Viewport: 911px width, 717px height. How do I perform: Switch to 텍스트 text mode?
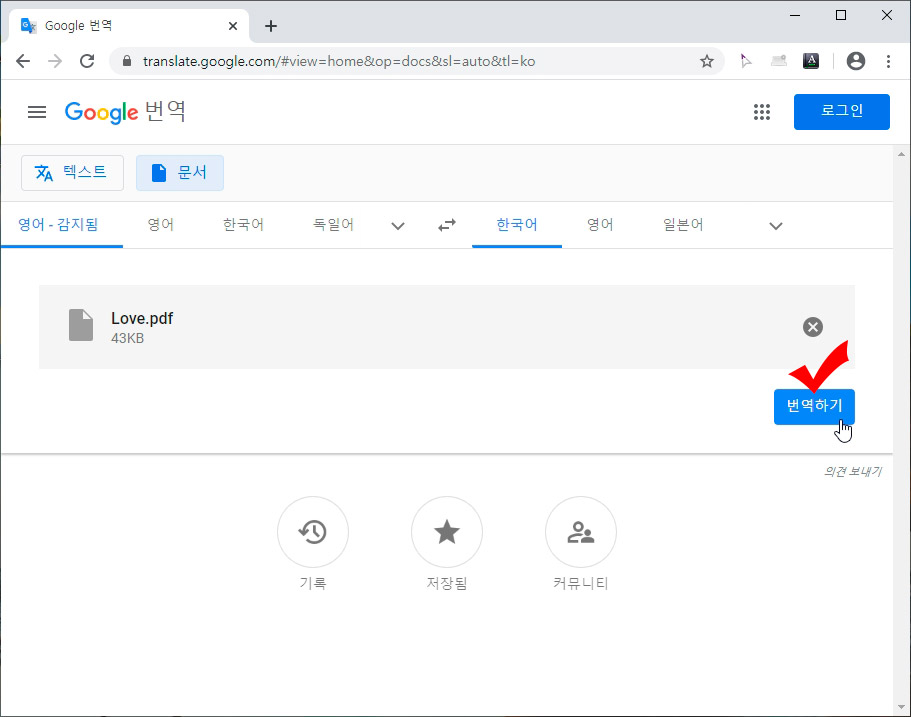tap(73, 173)
